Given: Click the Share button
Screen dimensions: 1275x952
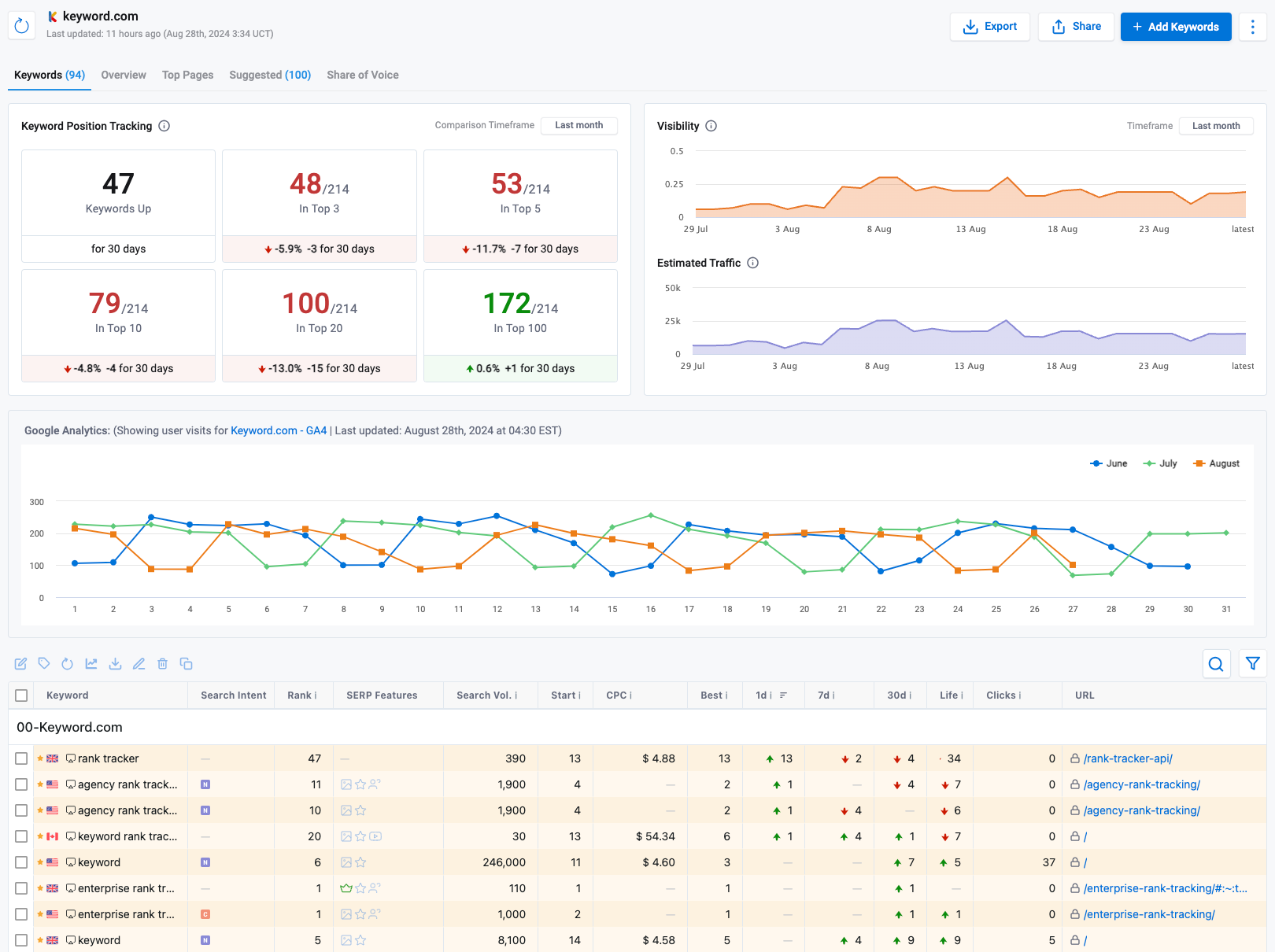Looking at the screenshot, I should coord(1076,27).
